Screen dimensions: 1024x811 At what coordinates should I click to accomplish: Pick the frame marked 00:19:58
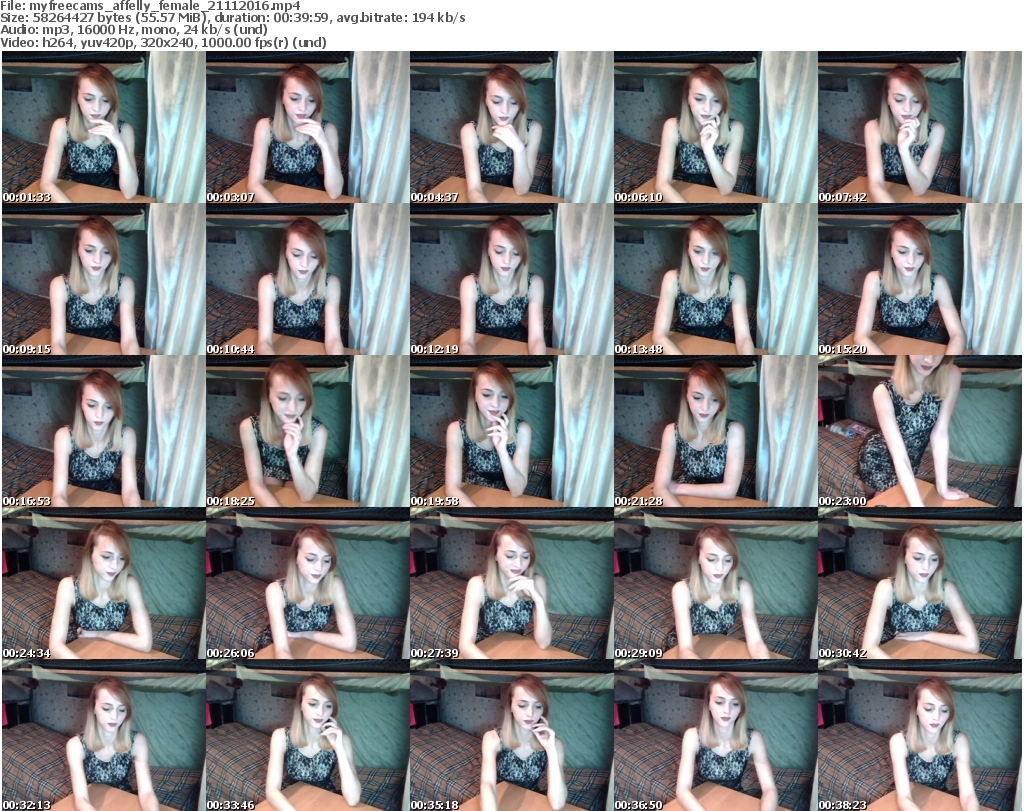click(x=511, y=432)
